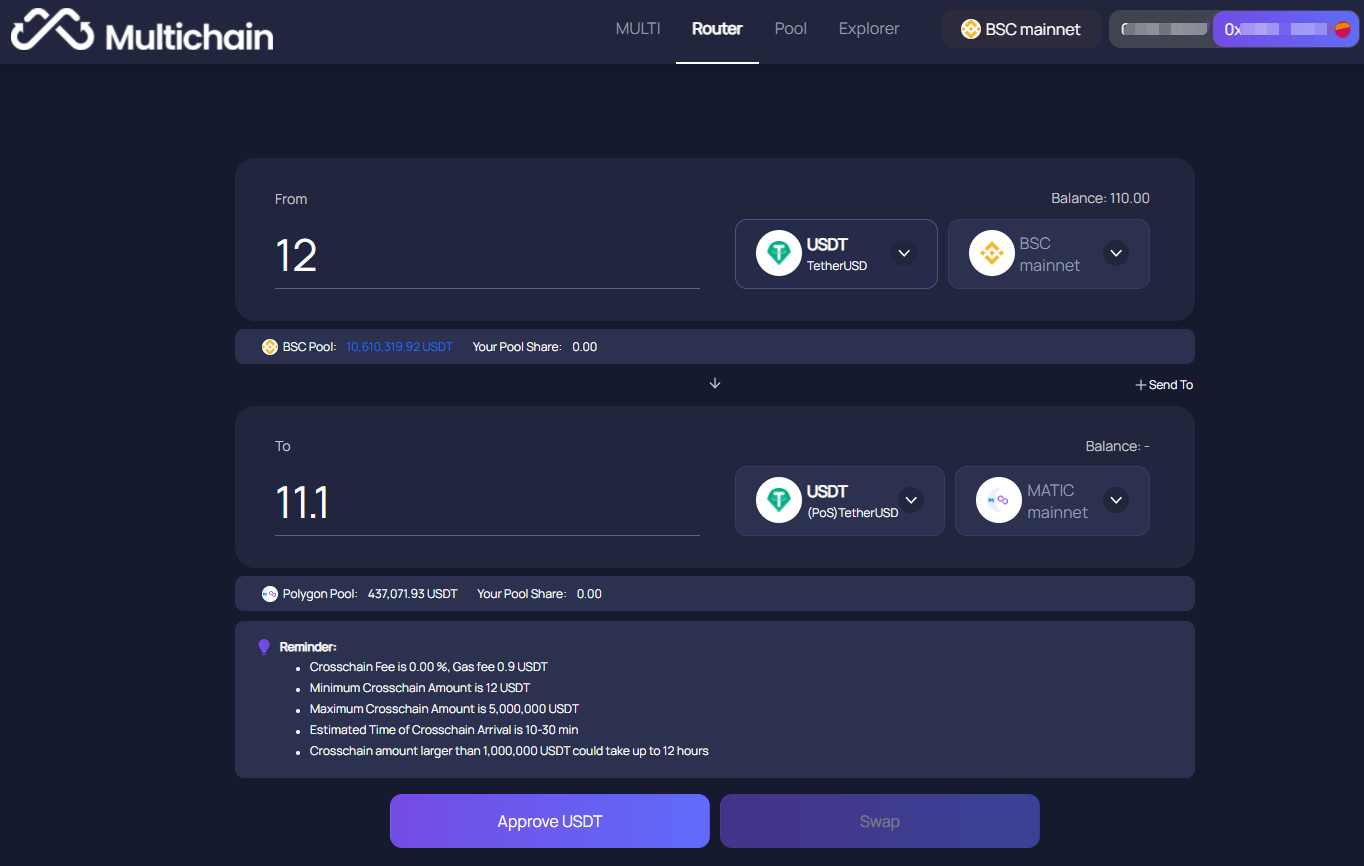Click the Tether icon in the From token selector
Image resolution: width=1364 pixels, height=866 pixels.
[x=778, y=253]
